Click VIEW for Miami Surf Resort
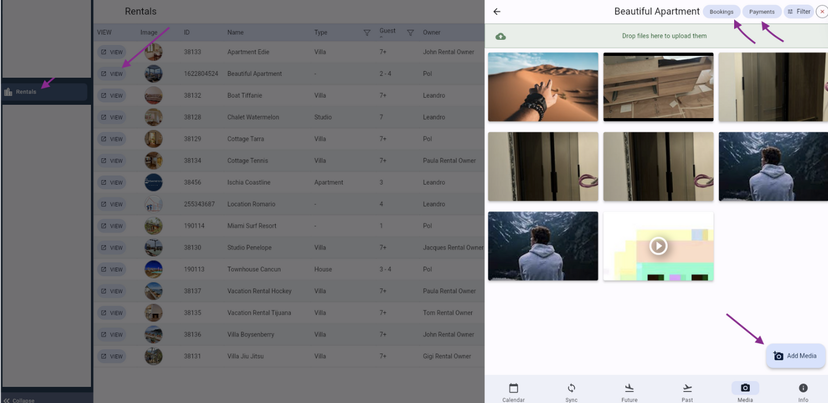The height and width of the screenshot is (403, 828). [x=111, y=226]
